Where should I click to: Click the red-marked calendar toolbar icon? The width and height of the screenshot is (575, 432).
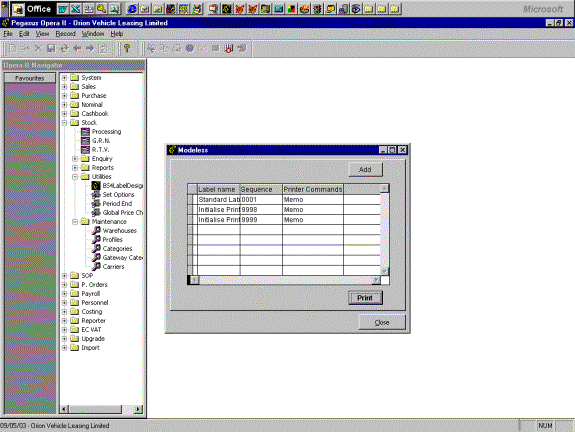point(229,48)
